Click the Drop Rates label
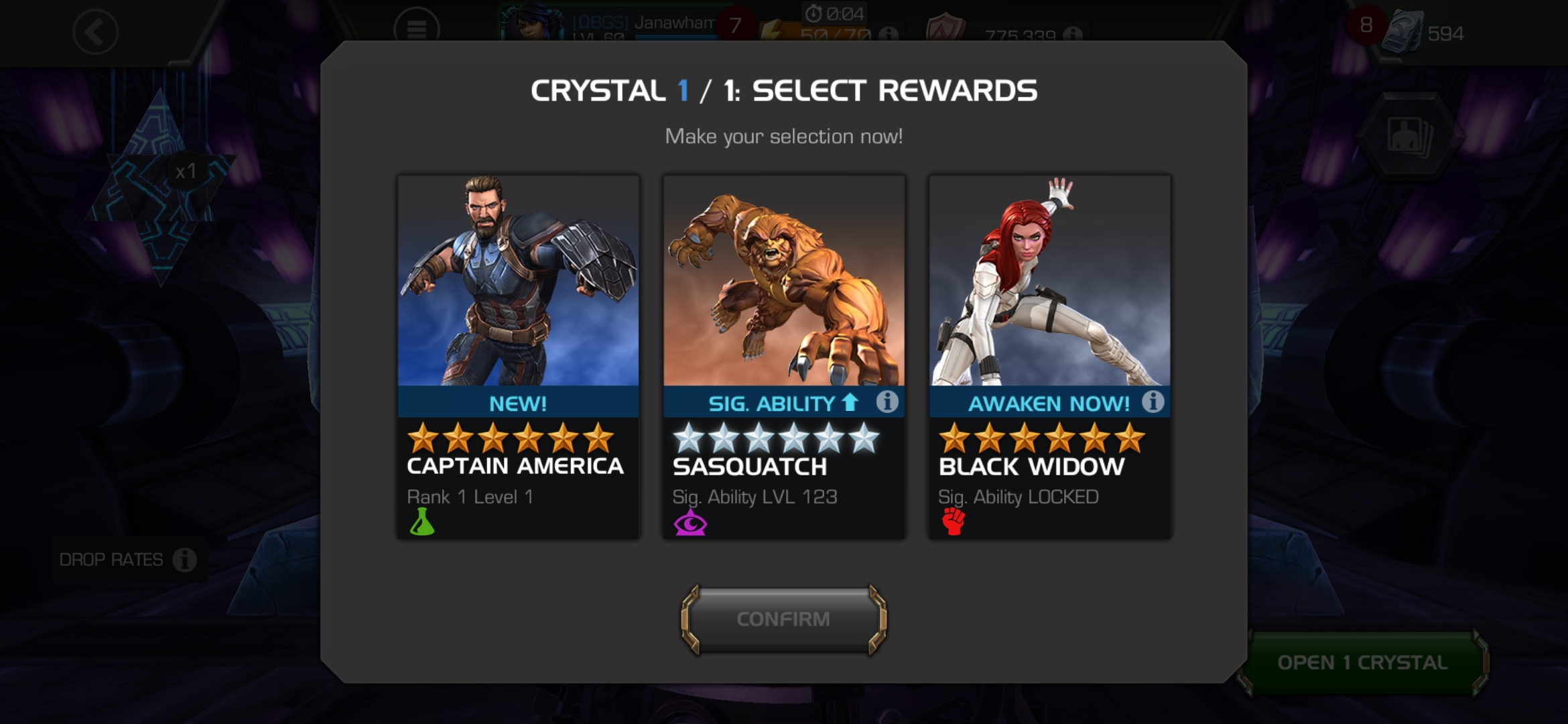The width and height of the screenshot is (1568, 724). tap(111, 560)
